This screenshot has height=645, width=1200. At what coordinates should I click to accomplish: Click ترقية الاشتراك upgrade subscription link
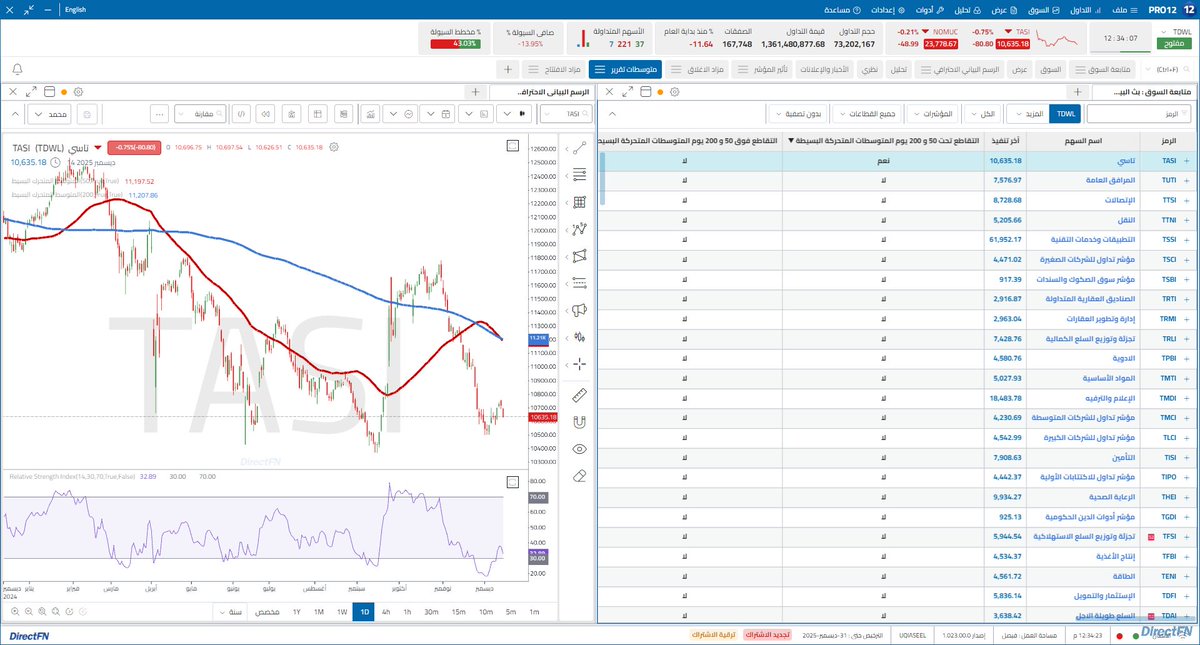pyautogui.click(x=712, y=635)
